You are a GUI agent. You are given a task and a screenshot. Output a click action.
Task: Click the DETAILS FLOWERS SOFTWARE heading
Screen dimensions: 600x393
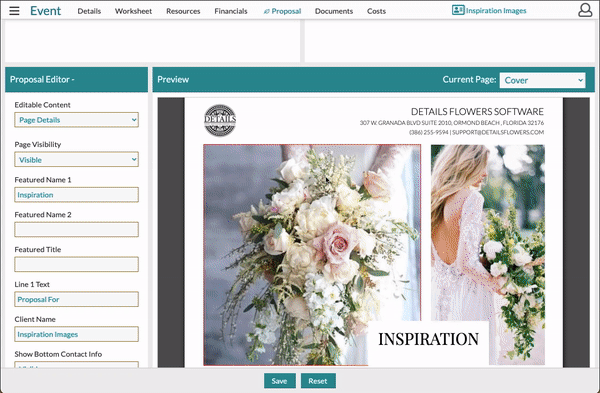click(477, 111)
